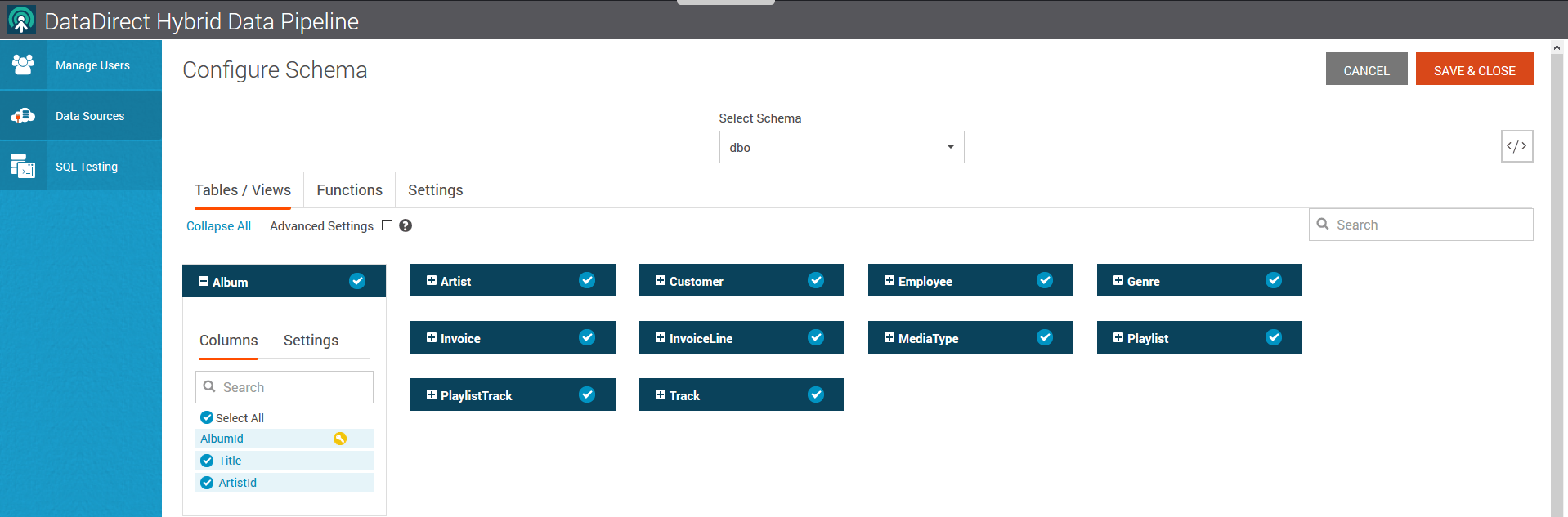Expand the Invoice table
Image resolution: width=1568 pixels, height=517 pixels.
coord(432,337)
